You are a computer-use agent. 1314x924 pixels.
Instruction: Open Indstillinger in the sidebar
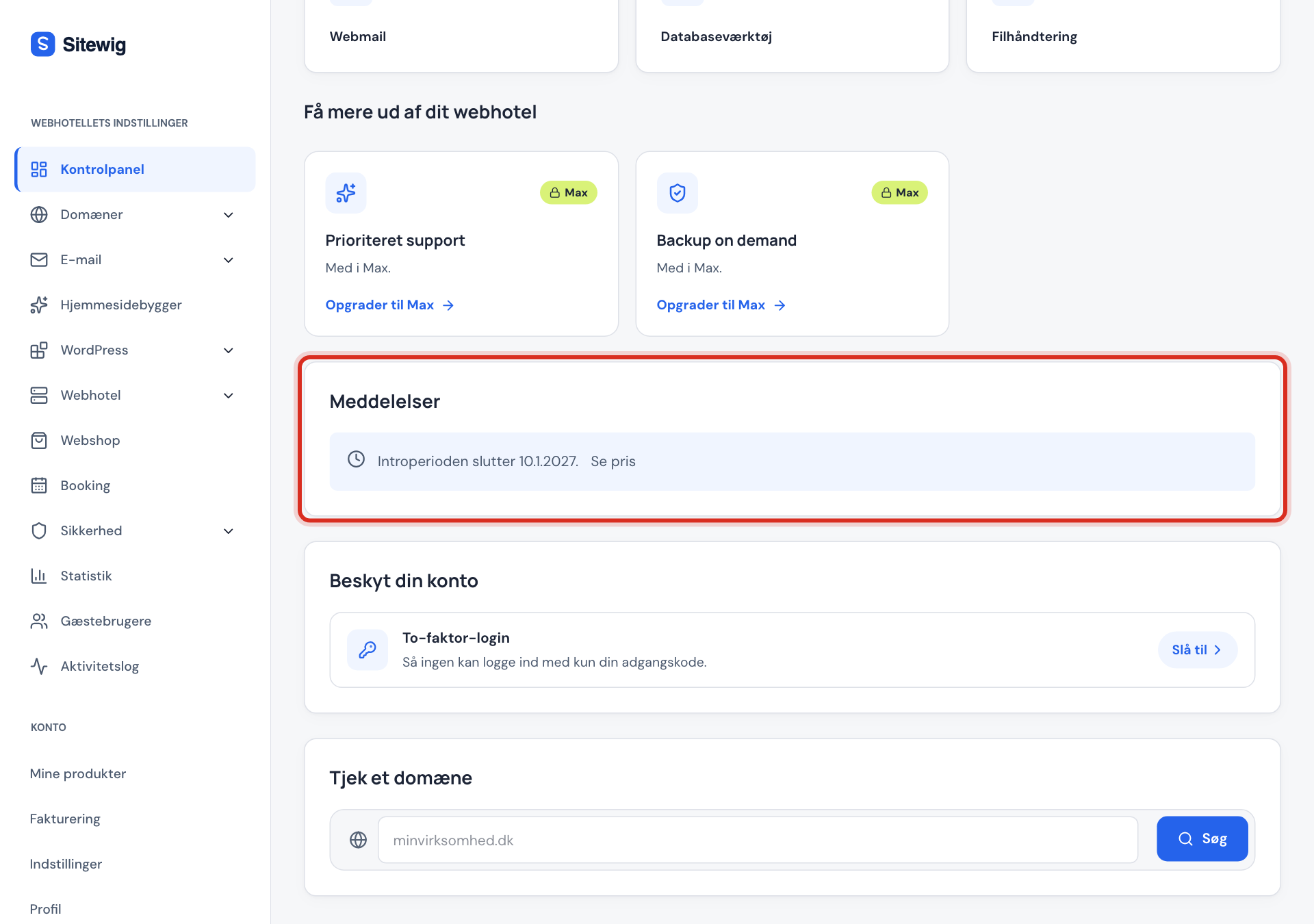tap(66, 864)
